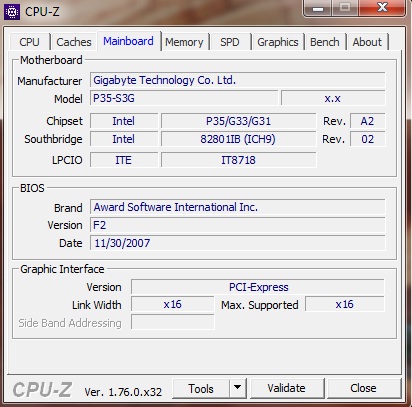Close window with the red X icon

click(382, 8)
